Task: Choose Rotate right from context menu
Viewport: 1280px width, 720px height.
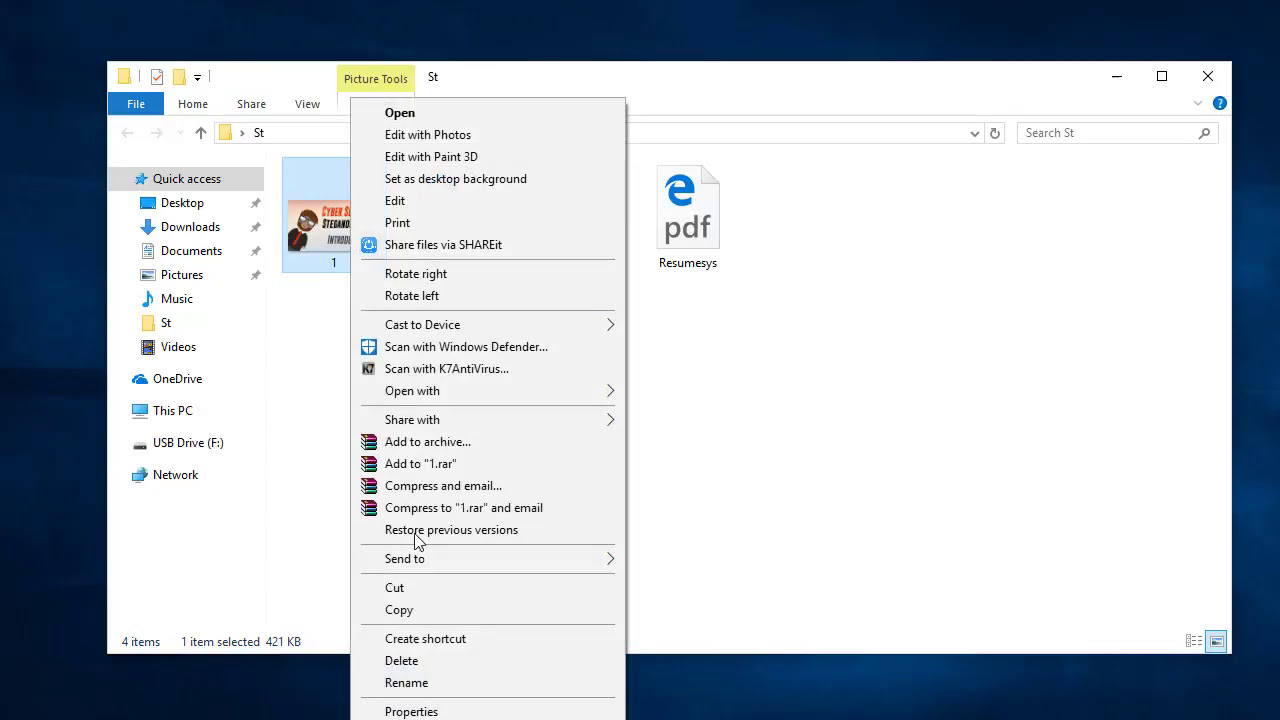Action: click(416, 274)
